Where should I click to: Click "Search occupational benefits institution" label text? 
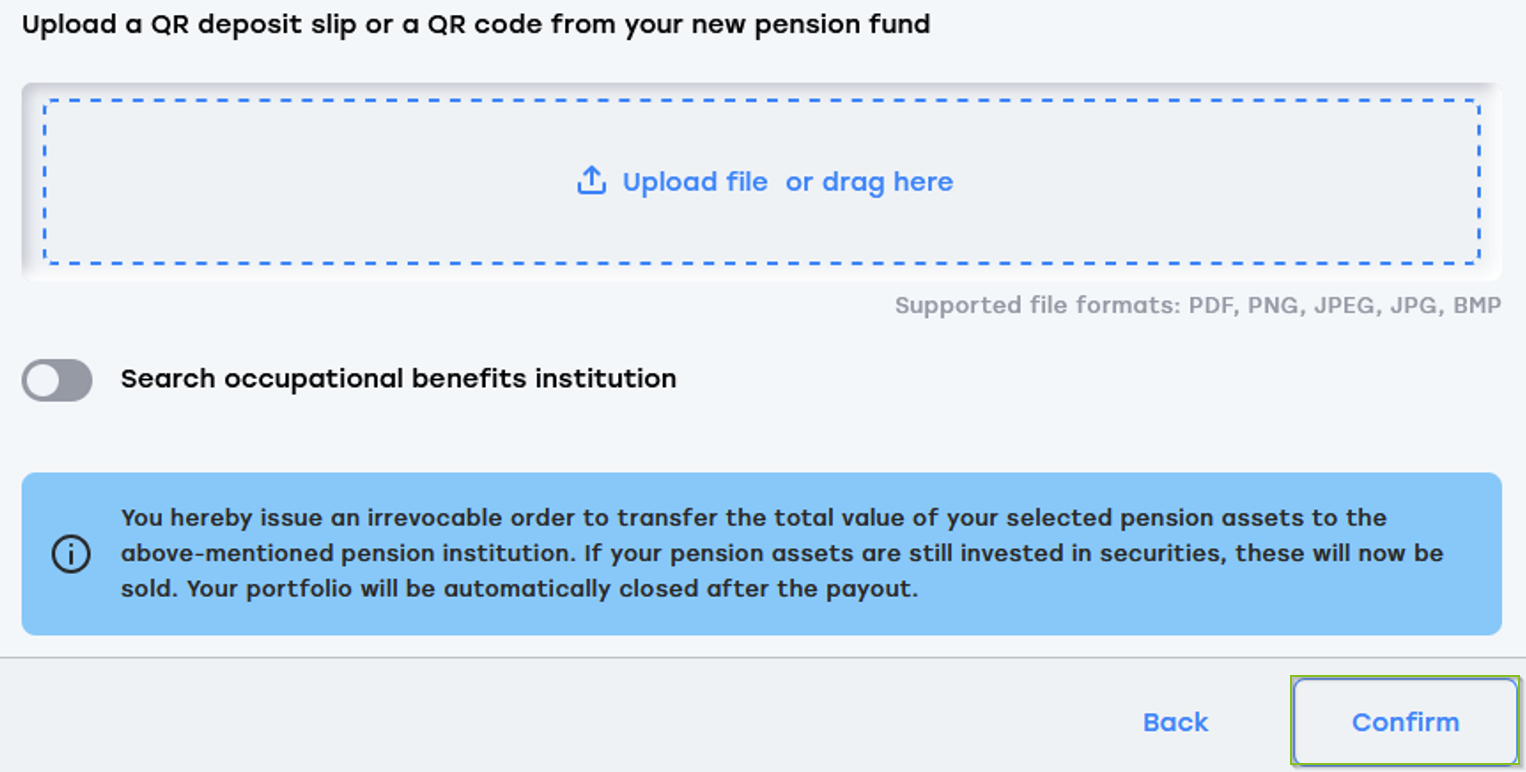click(399, 379)
